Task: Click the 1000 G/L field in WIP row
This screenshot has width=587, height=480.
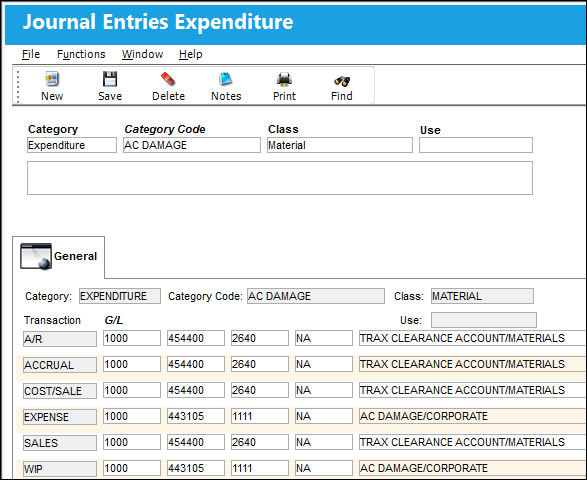Action: (x=132, y=468)
